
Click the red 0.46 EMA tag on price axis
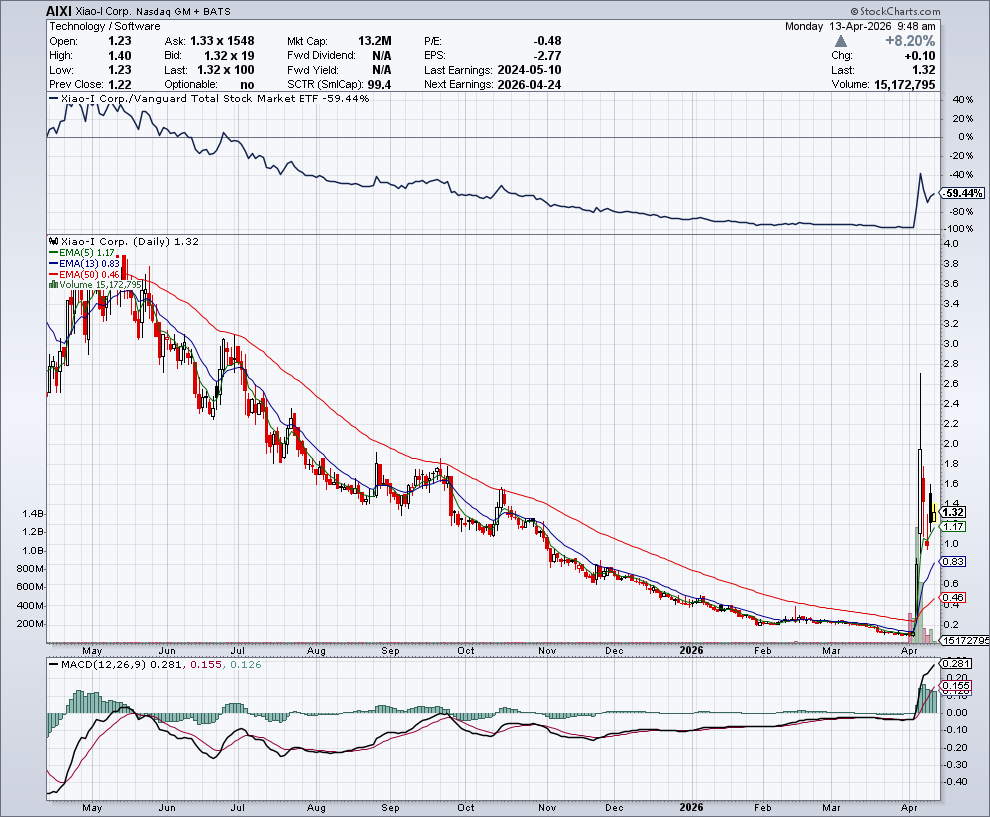tap(953, 597)
